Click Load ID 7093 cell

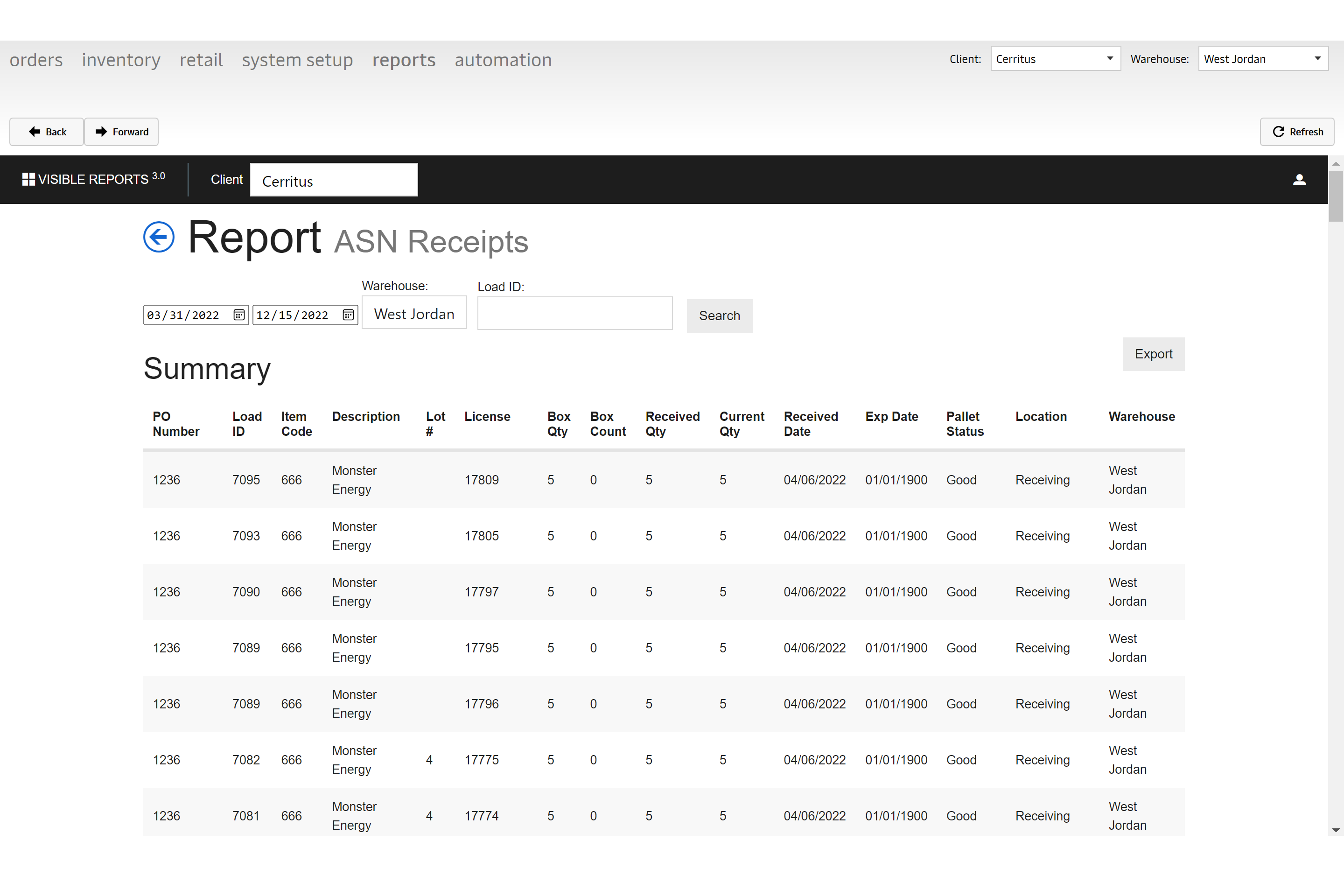[x=246, y=536]
